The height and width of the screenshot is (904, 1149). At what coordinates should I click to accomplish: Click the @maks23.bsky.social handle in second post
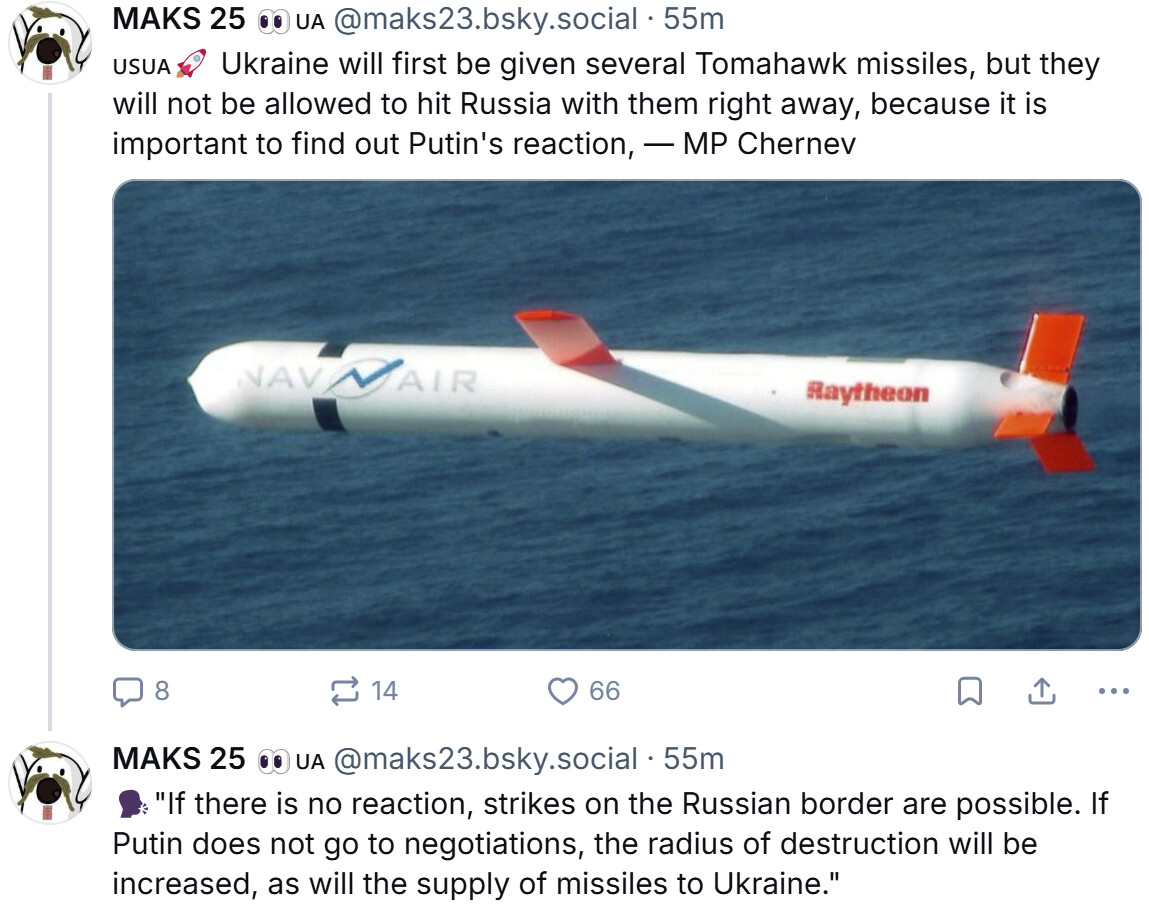tap(484, 759)
